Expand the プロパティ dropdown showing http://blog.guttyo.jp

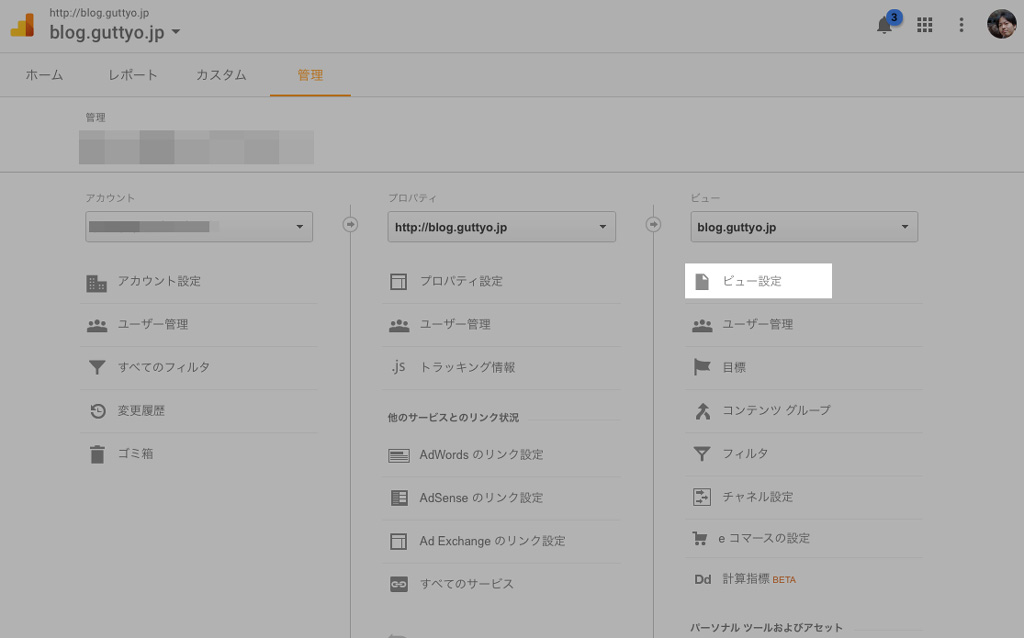click(x=501, y=227)
